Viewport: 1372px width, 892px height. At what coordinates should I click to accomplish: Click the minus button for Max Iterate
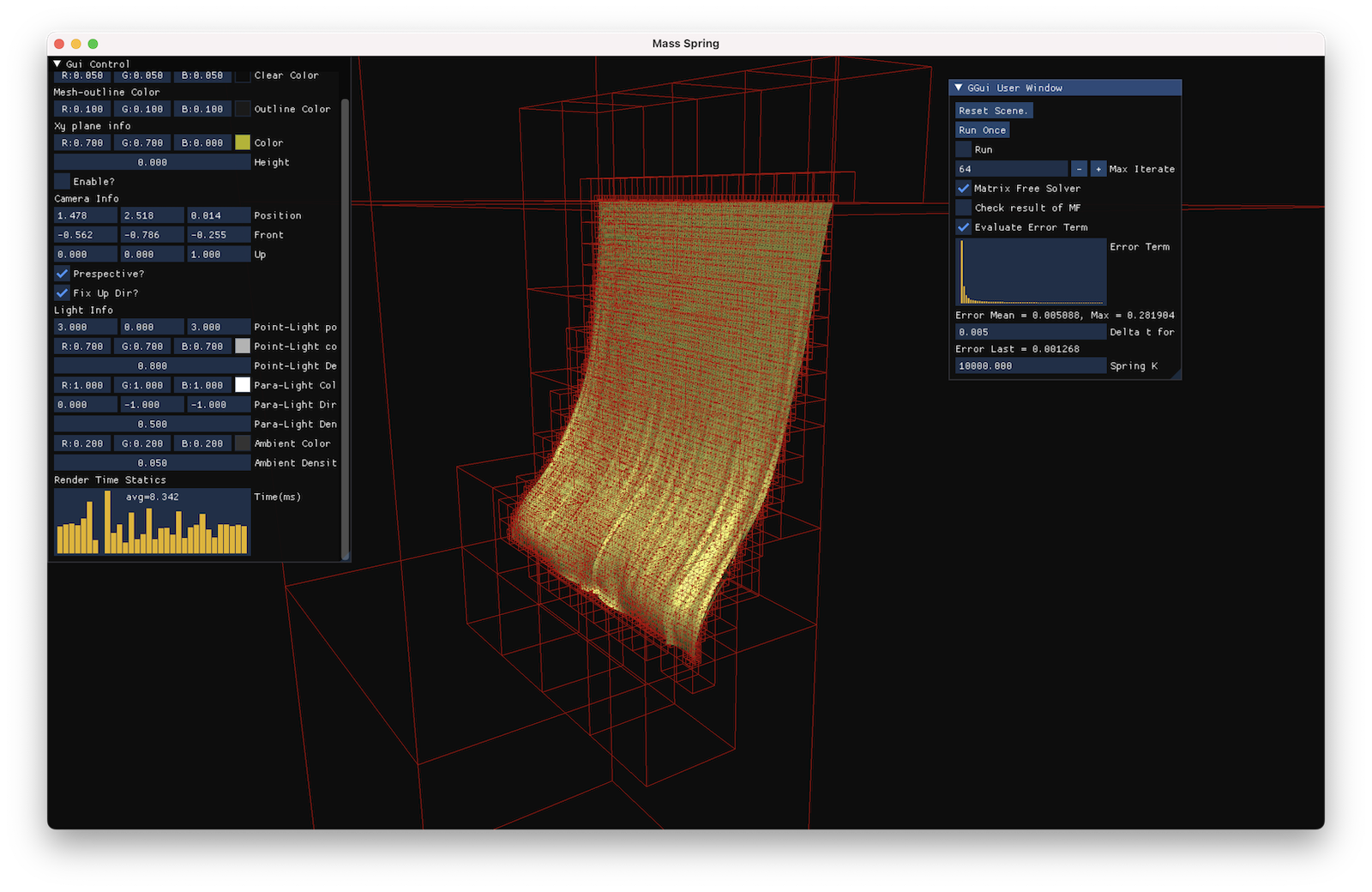pyautogui.click(x=1079, y=169)
